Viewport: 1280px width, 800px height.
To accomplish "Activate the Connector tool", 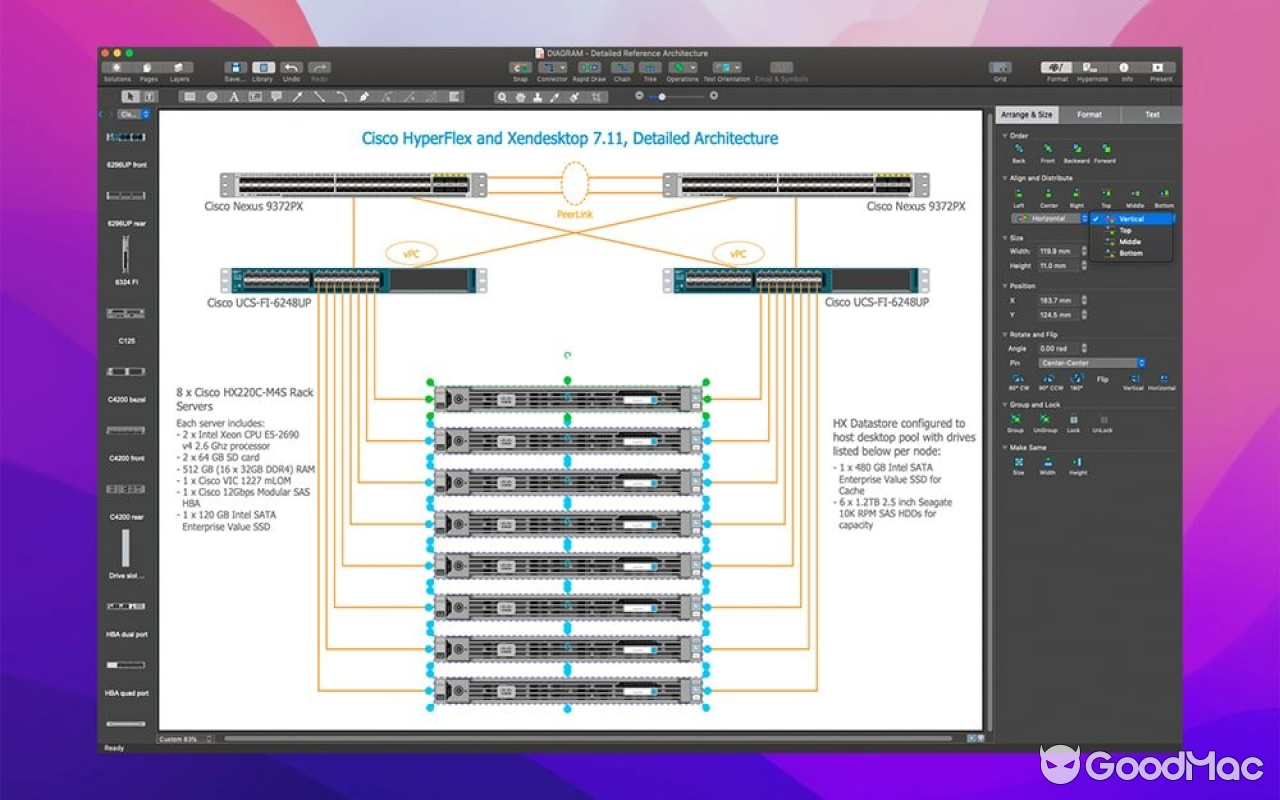I will point(552,67).
